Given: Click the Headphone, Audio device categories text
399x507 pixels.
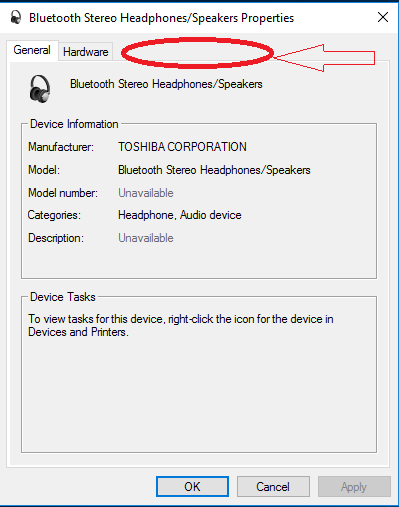Looking at the screenshot, I should click(180, 215).
